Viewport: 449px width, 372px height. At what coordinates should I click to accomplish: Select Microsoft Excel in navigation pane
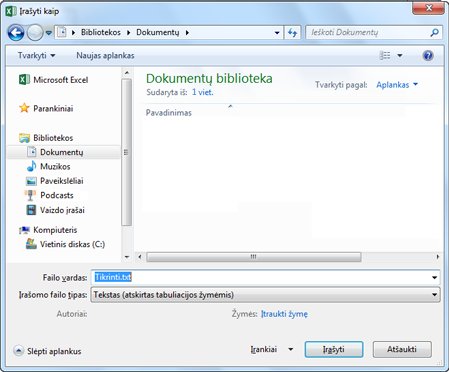(54, 80)
